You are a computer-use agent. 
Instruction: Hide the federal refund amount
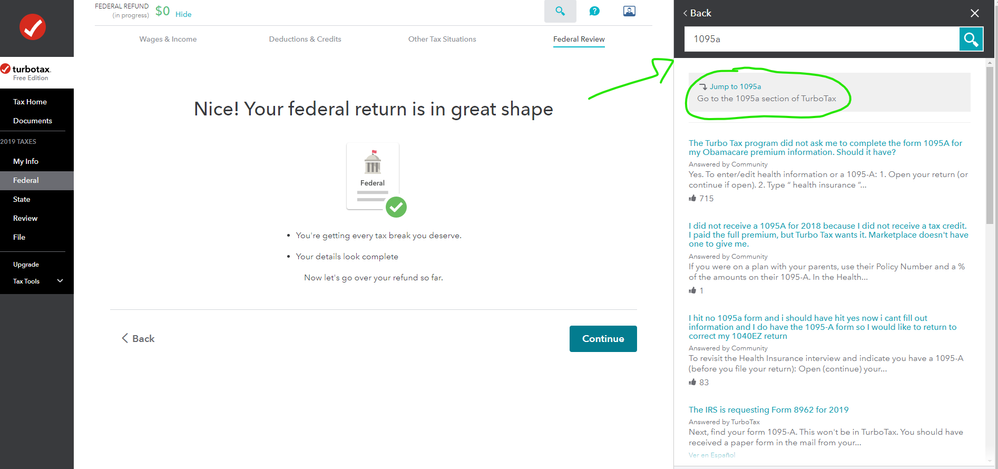point(183,14)
